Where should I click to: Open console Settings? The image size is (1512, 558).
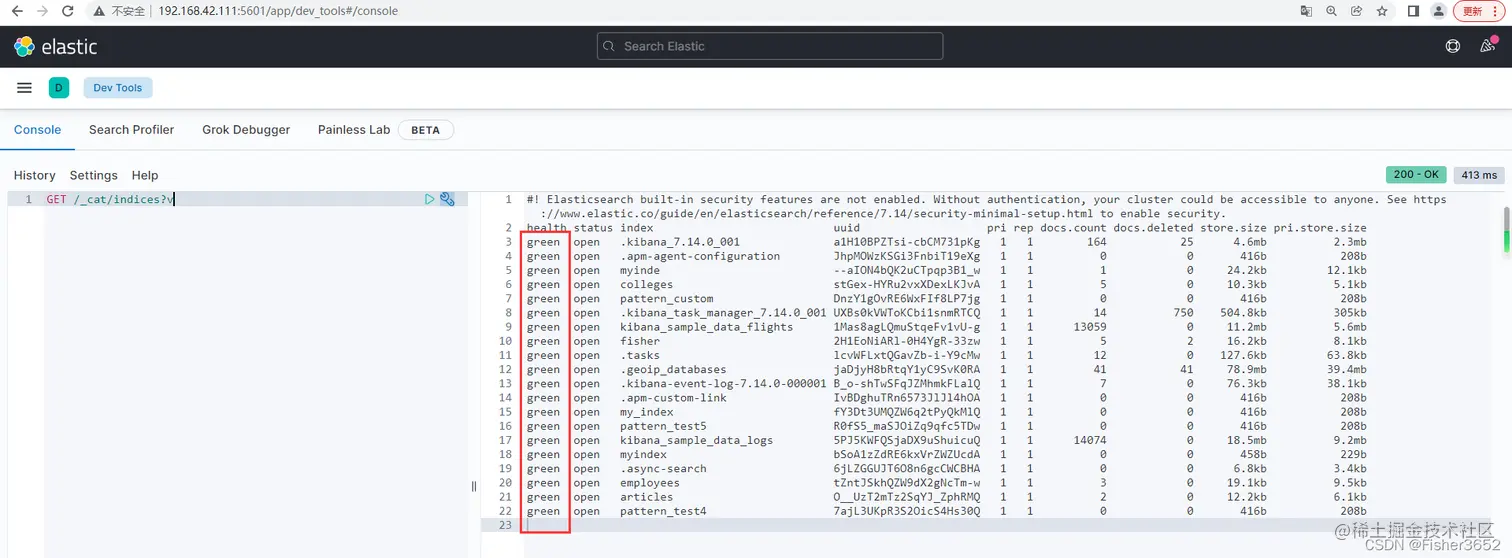pos(94,175)
